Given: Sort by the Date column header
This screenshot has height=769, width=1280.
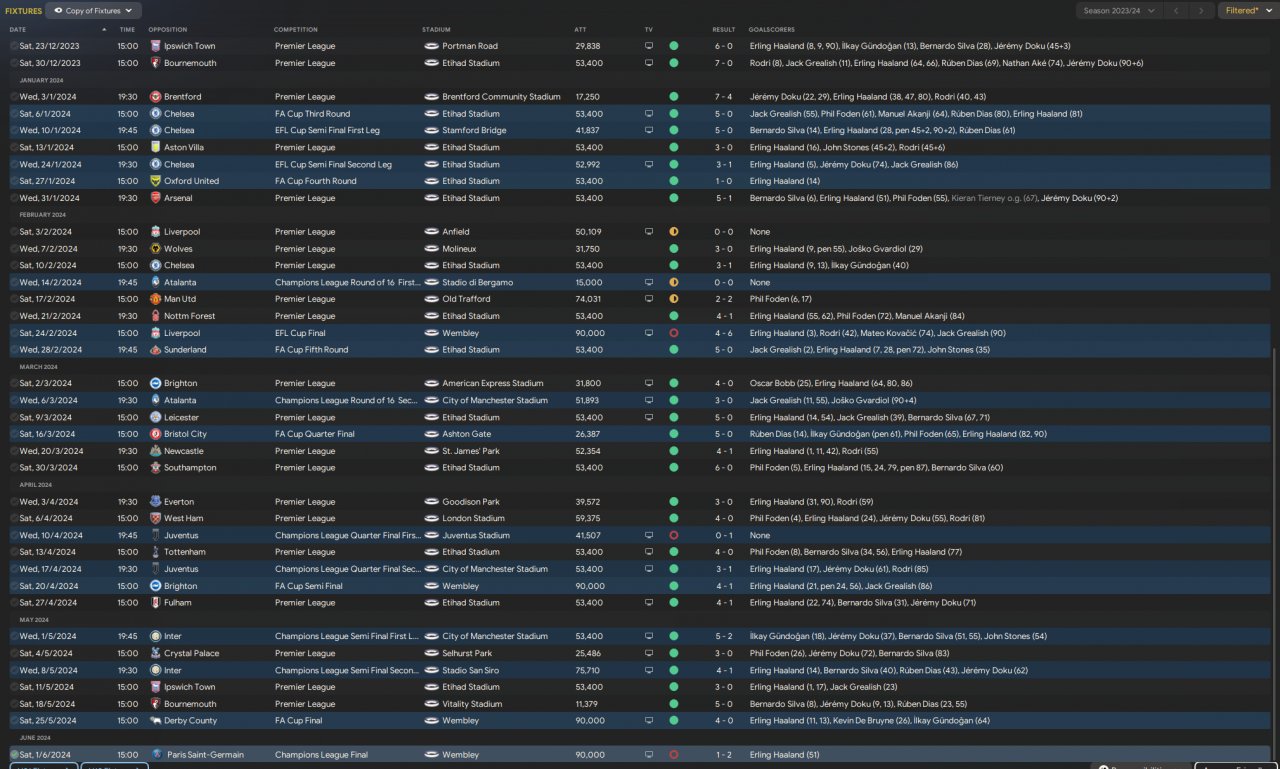Looking at the screenshot, I should pos(18,30).
